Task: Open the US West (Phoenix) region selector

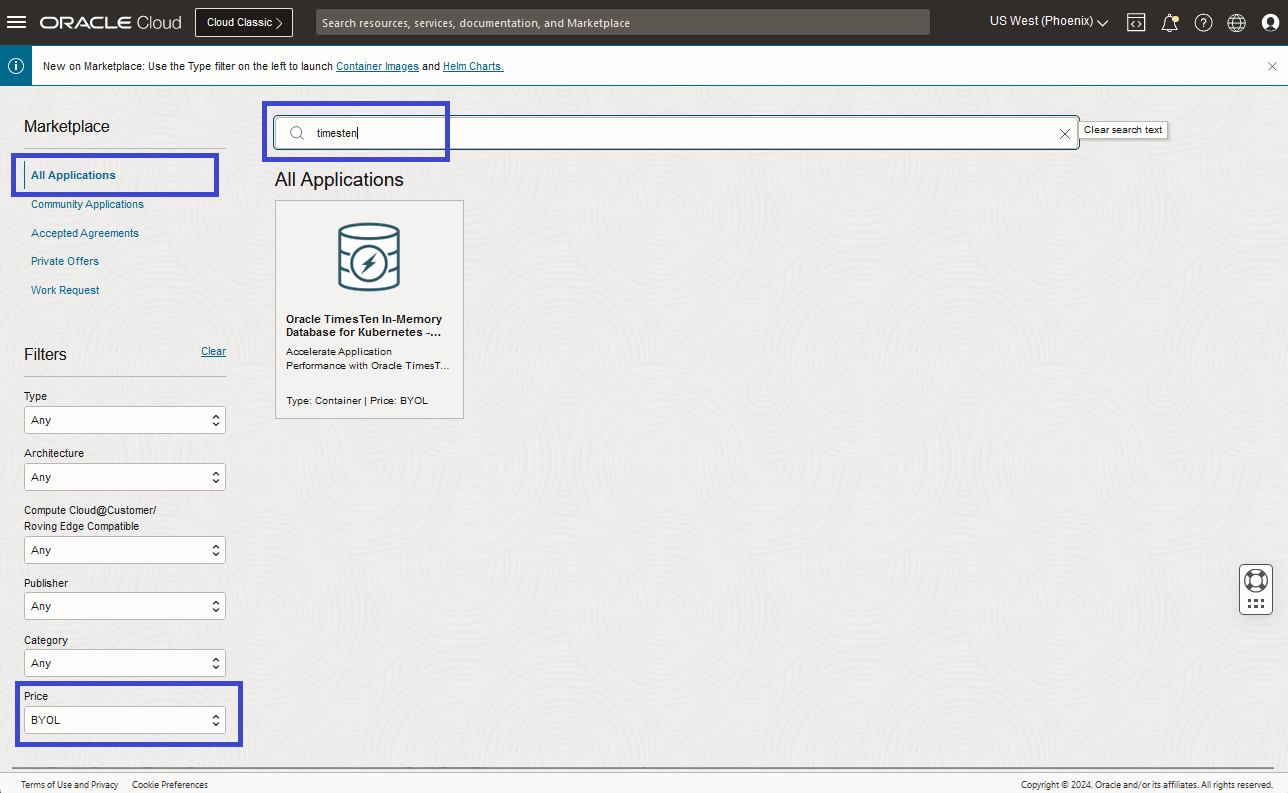Action: (1049, 22)
